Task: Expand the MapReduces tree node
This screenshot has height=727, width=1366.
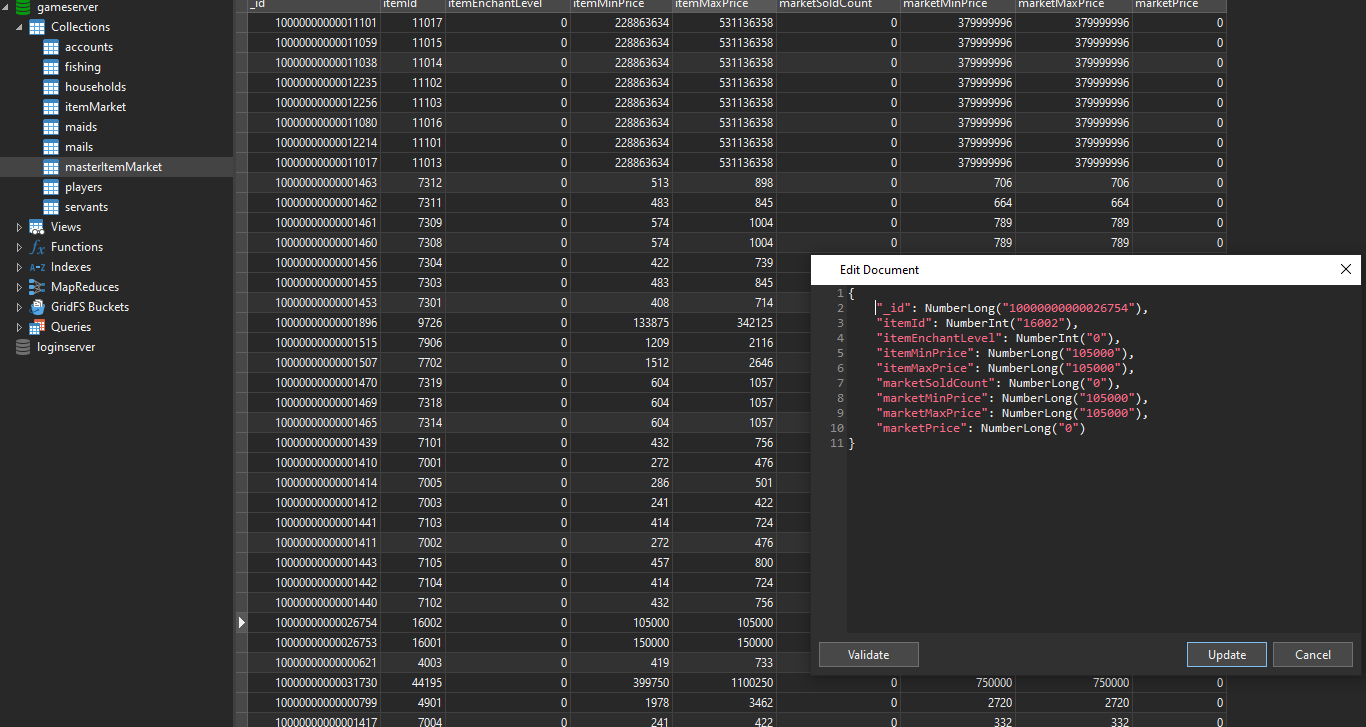Action: [x=19, y=287]
